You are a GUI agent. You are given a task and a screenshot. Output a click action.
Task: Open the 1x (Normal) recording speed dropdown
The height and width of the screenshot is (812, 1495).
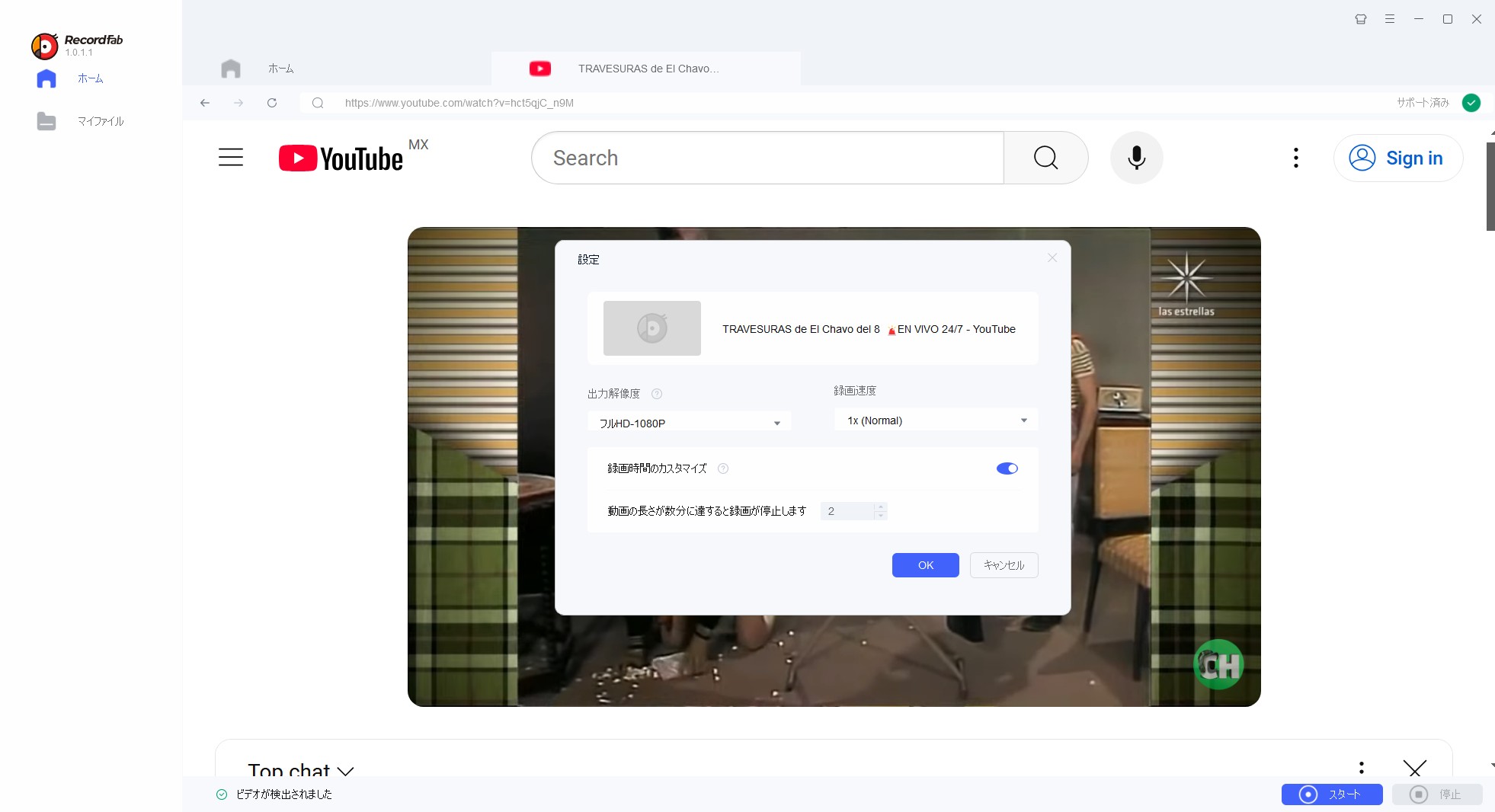coord(936,420)
